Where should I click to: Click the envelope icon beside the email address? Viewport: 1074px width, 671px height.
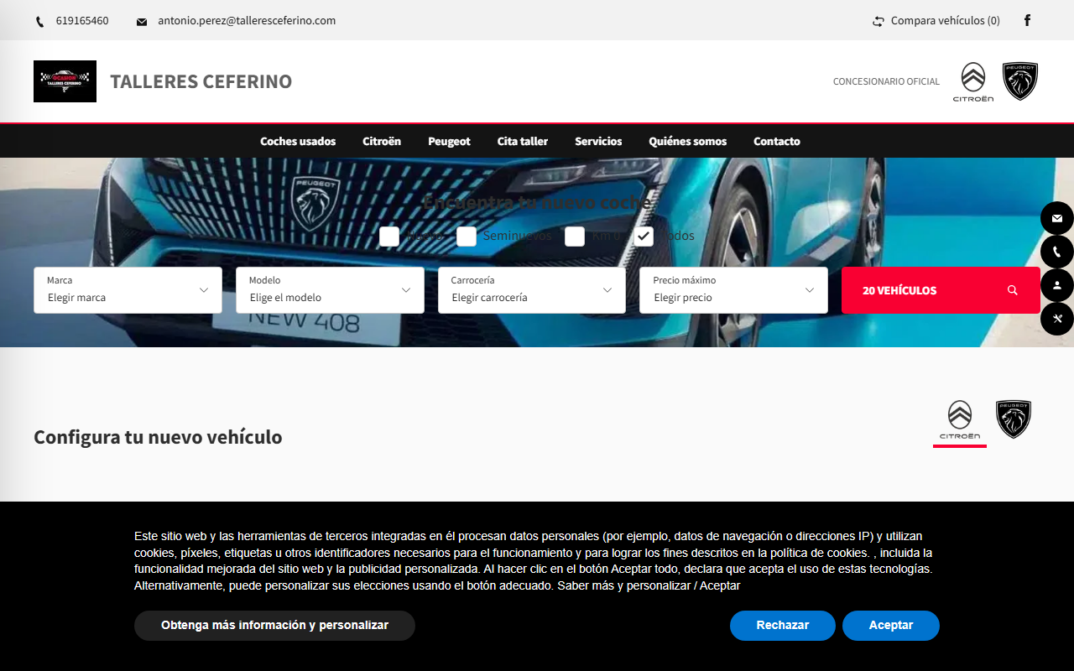(x=142, y=22)
